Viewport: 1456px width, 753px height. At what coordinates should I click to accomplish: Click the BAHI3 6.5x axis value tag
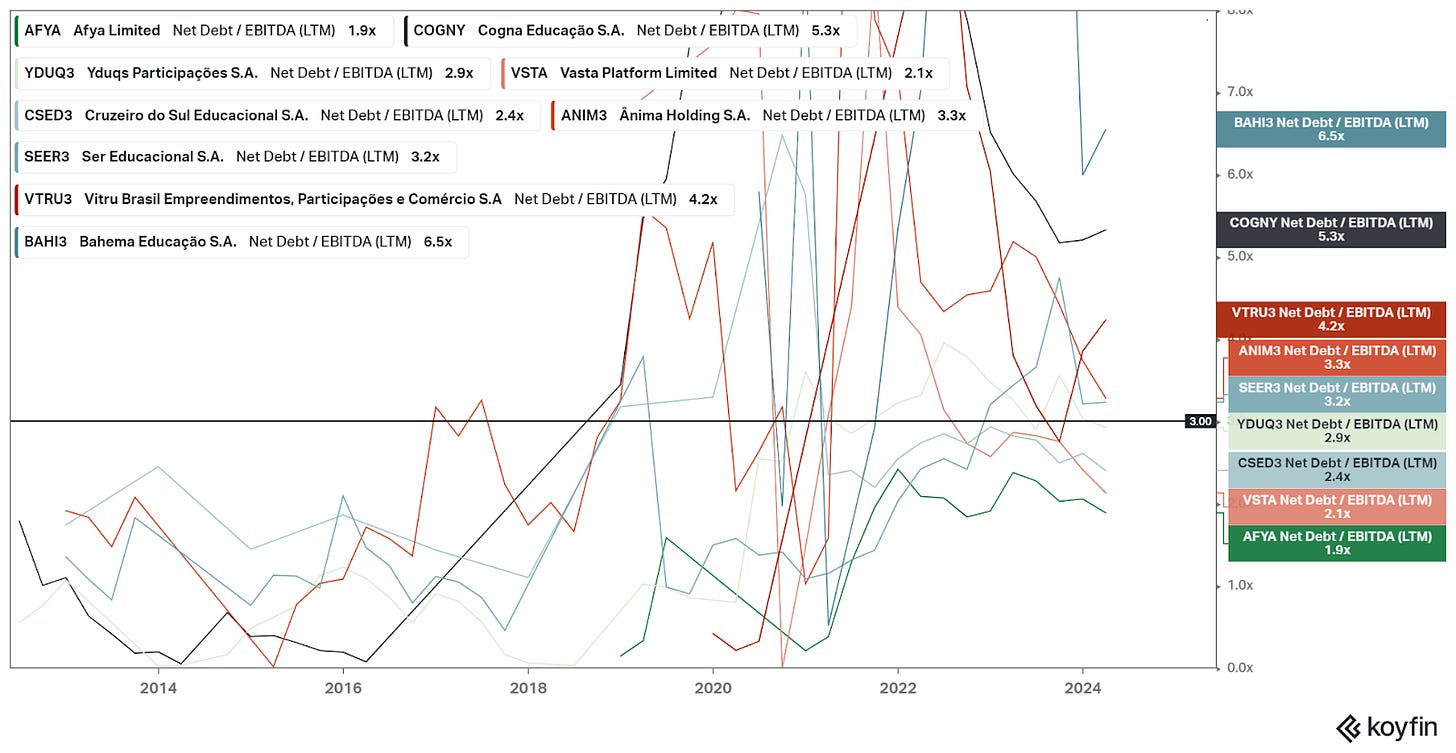1331,129
